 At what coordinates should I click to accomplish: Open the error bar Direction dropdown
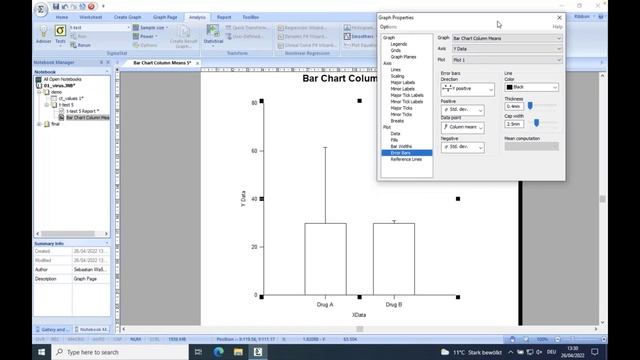[468, 89]
